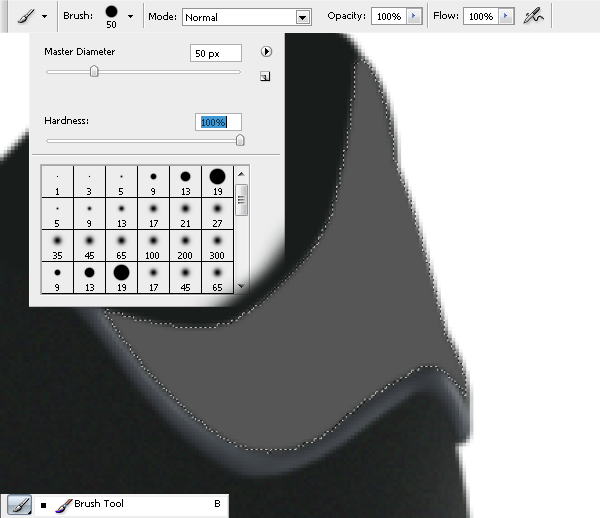Open the Flow slider arrow
The image size is (600, 518).
[x=506, y=16]
